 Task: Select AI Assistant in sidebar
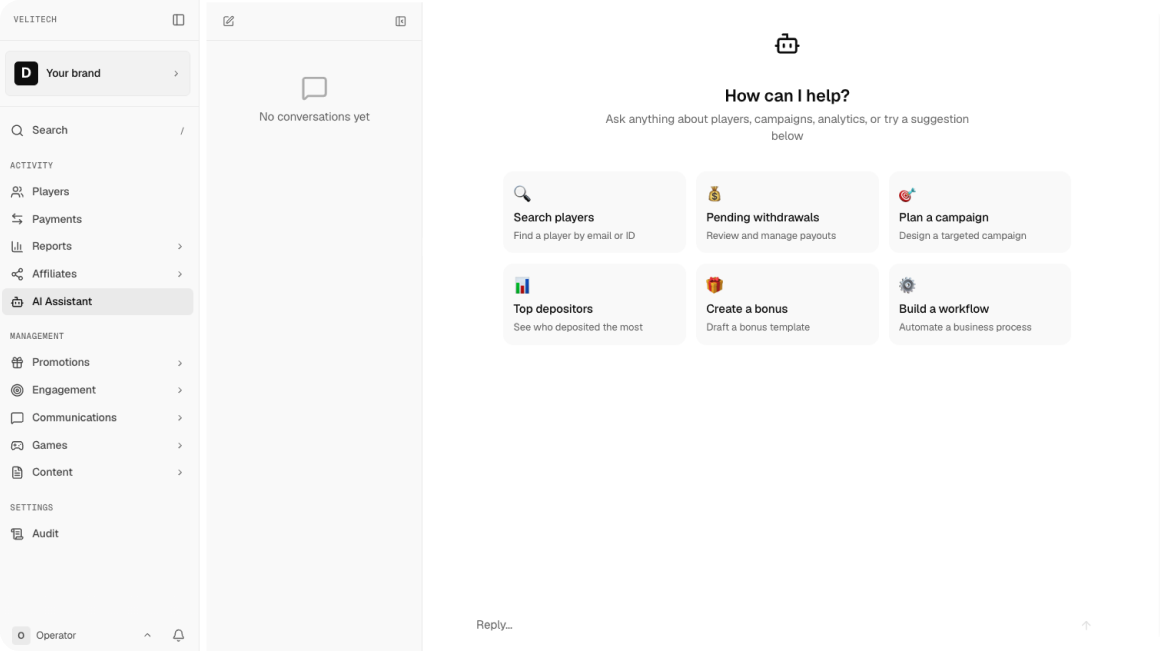pos(98,302)
